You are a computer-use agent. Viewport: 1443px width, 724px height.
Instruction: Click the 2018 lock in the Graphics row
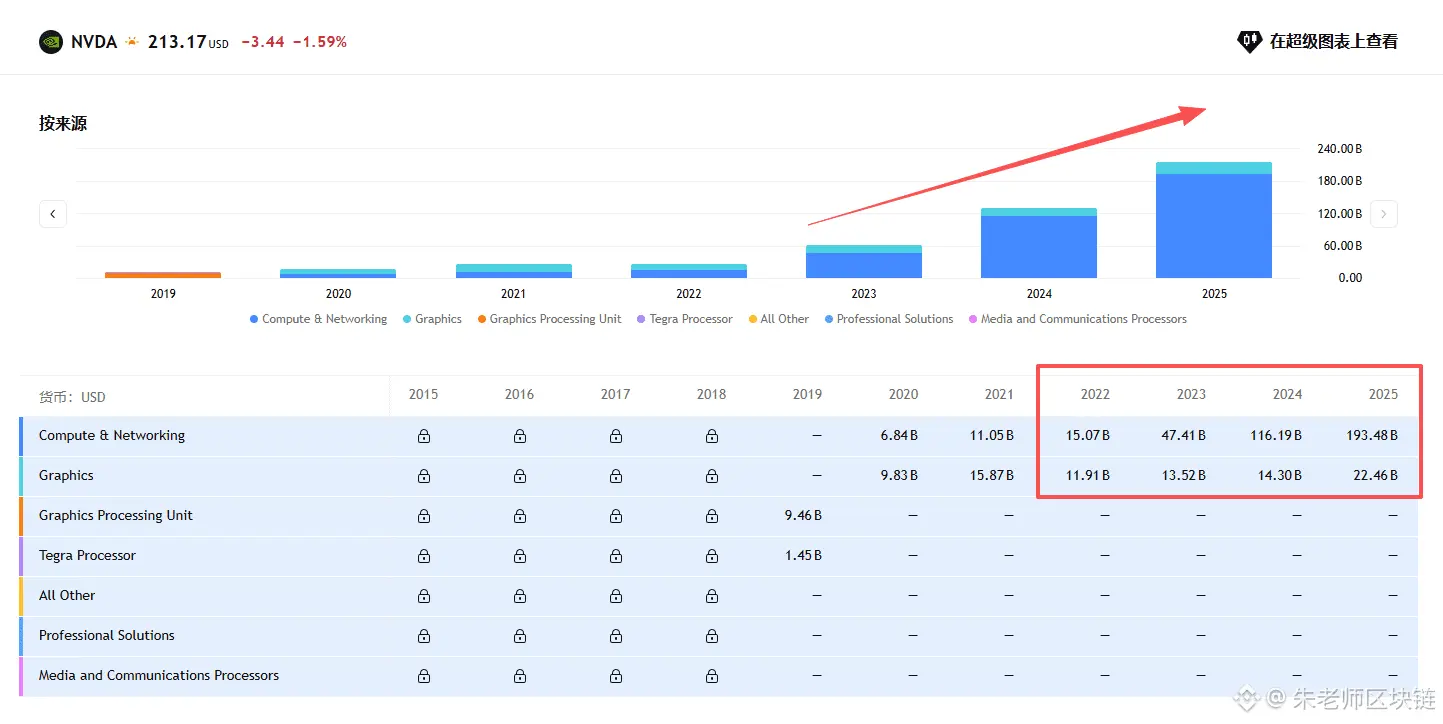tap(712, 476)
